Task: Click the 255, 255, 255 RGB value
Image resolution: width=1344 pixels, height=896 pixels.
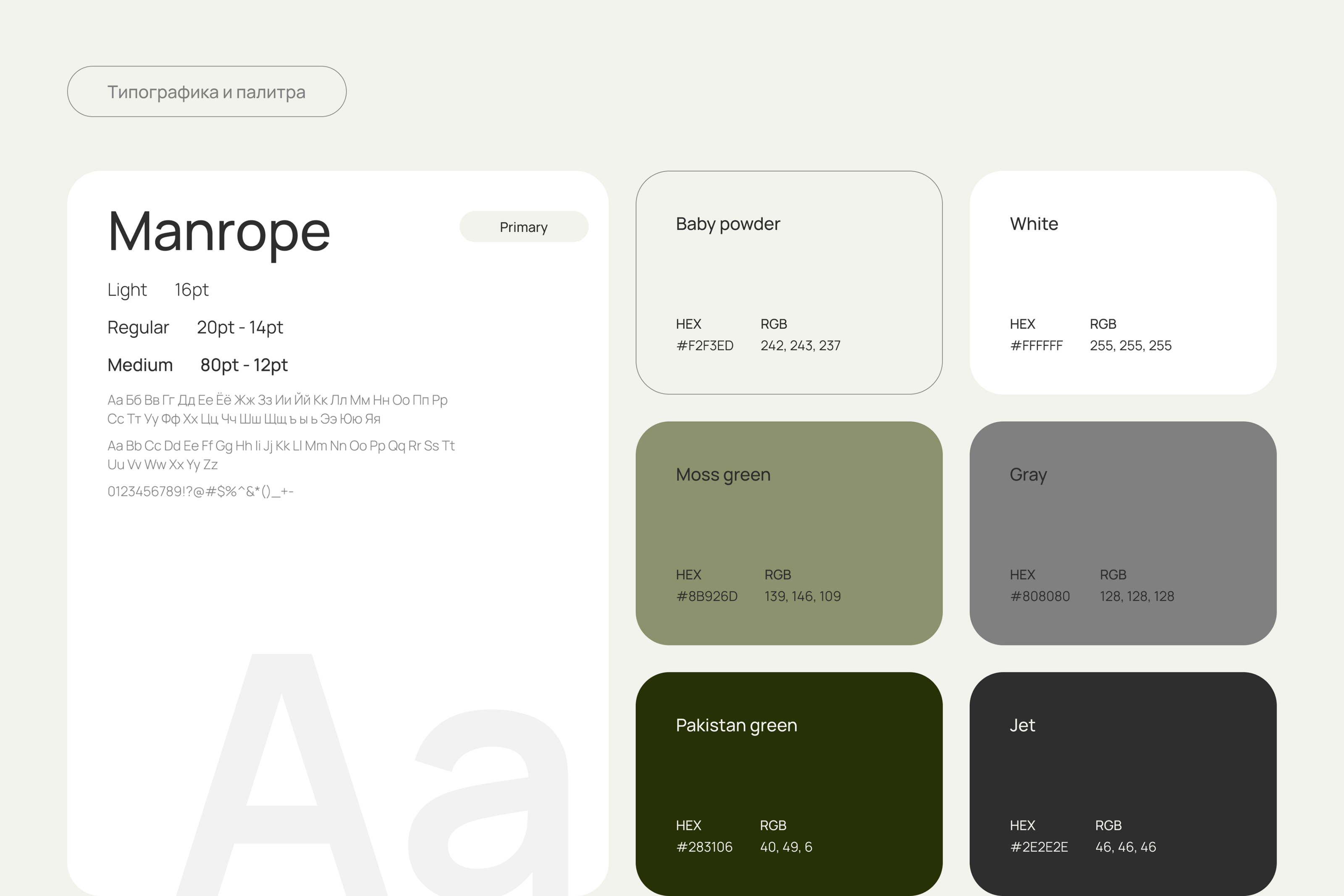Action: [x=1130, y=346]
